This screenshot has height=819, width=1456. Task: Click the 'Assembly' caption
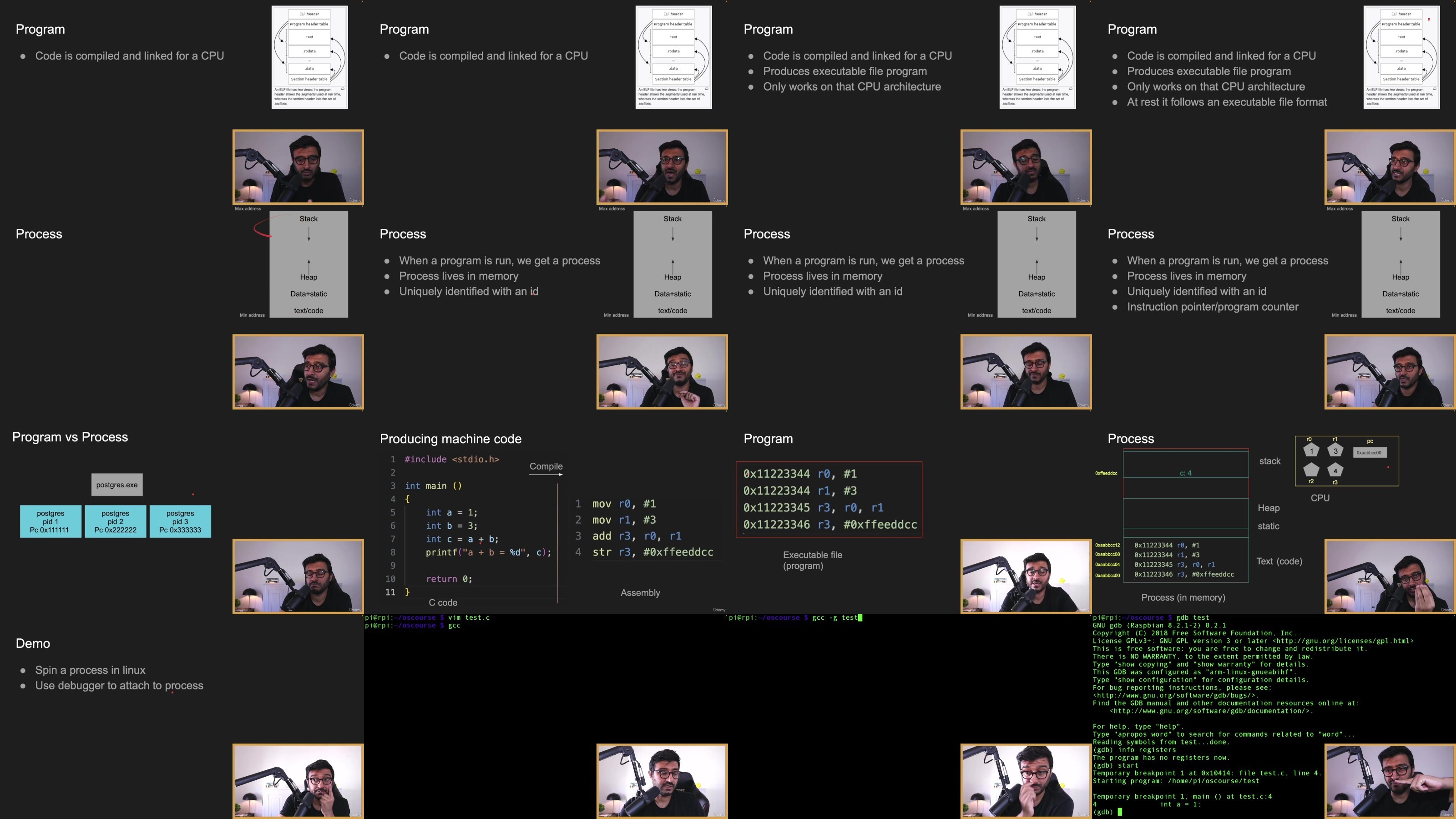coord(640,592)
